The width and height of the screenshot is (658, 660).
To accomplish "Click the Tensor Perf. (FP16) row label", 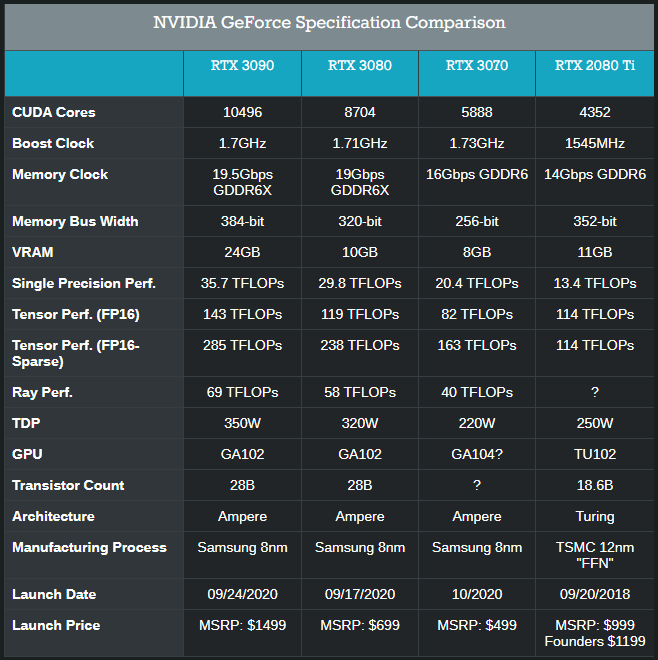I will click(76, 315).
